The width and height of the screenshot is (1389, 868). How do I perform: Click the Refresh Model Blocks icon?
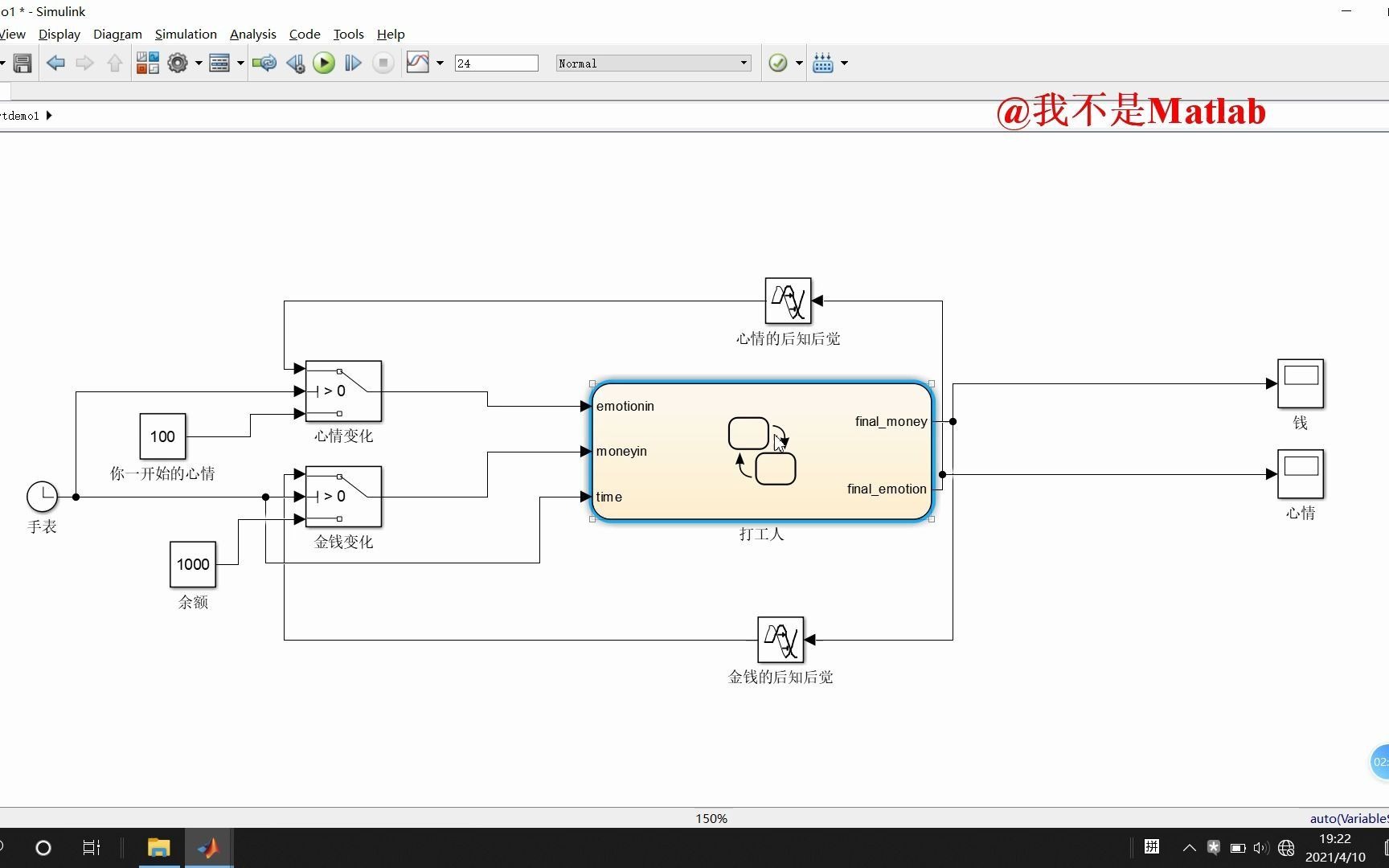click(x=264, y=63)
